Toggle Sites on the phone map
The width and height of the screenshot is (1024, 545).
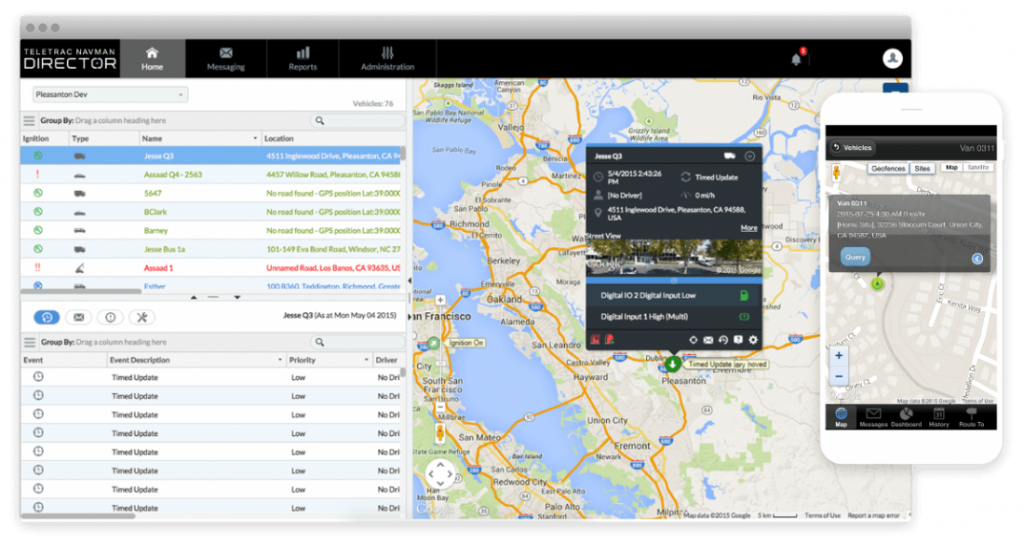coord(923,168)
